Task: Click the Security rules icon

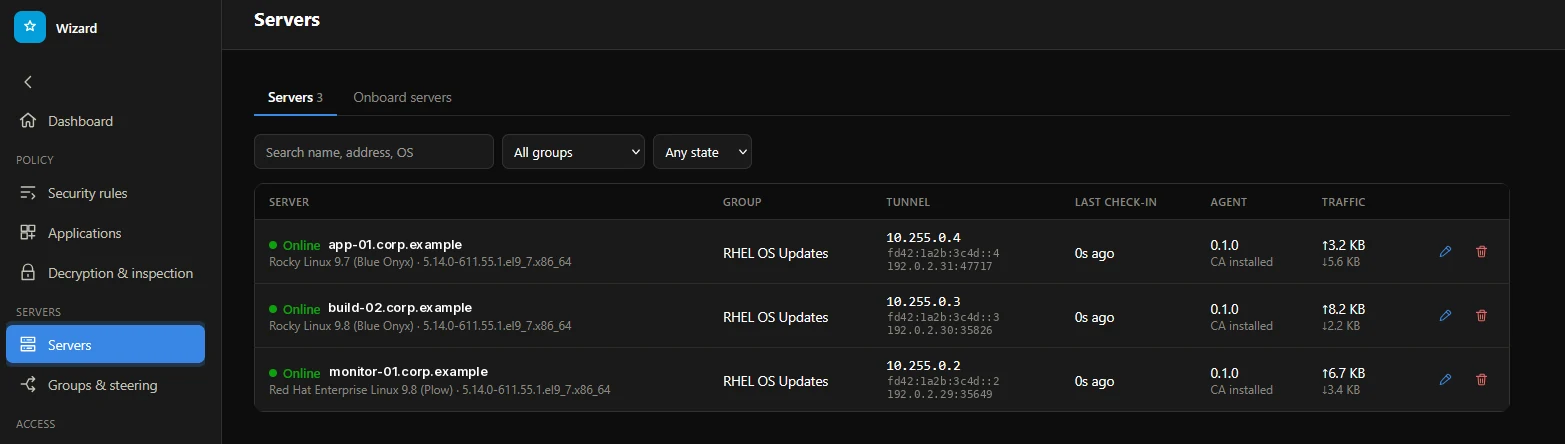Action: click(28, 193)
